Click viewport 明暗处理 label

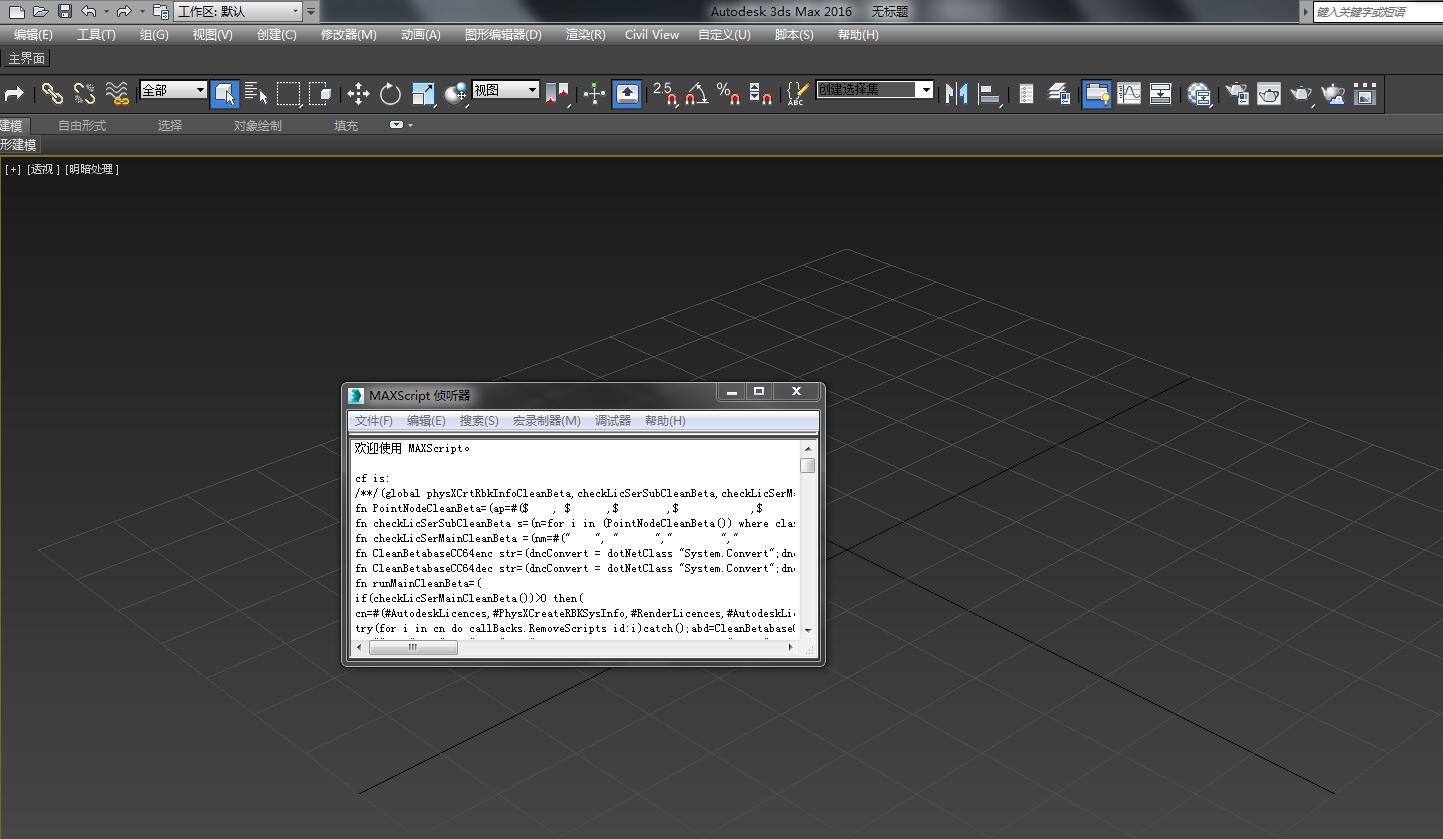(92, 169)
